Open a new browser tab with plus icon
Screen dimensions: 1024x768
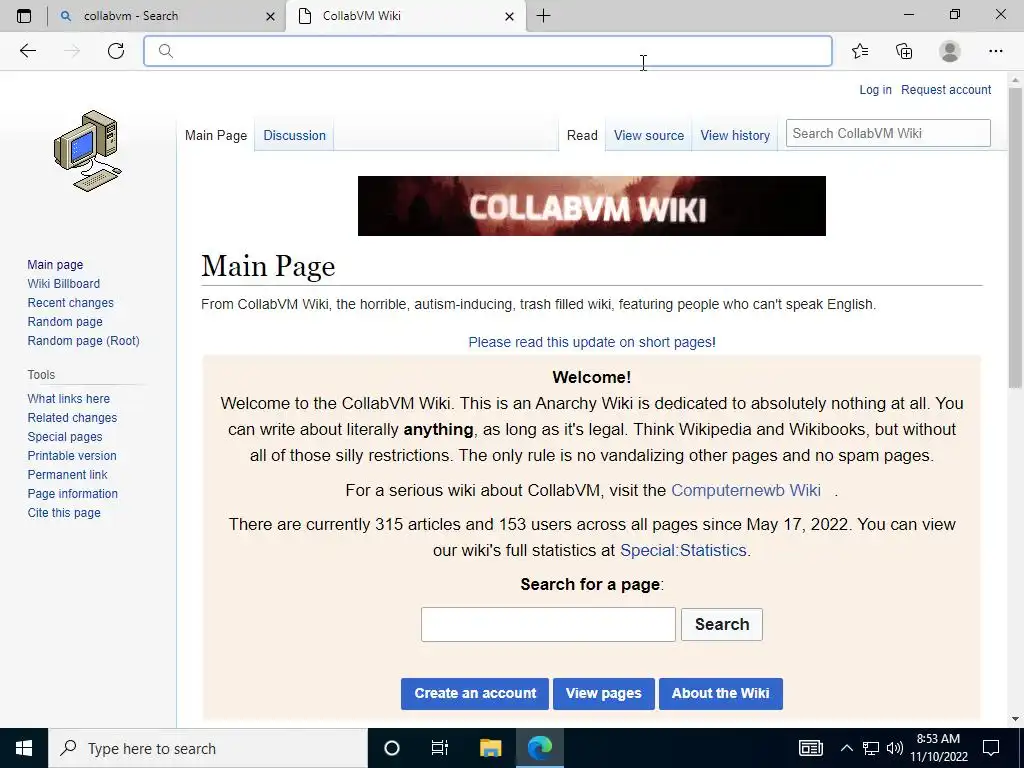point(543,16)
